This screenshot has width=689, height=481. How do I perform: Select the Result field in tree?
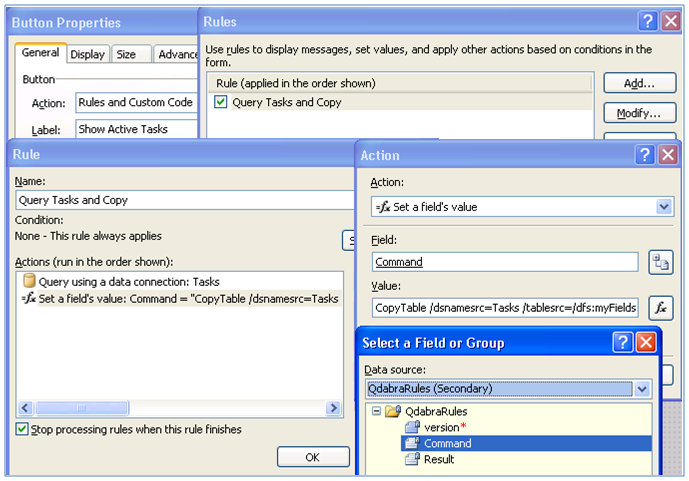coord(438,459)
